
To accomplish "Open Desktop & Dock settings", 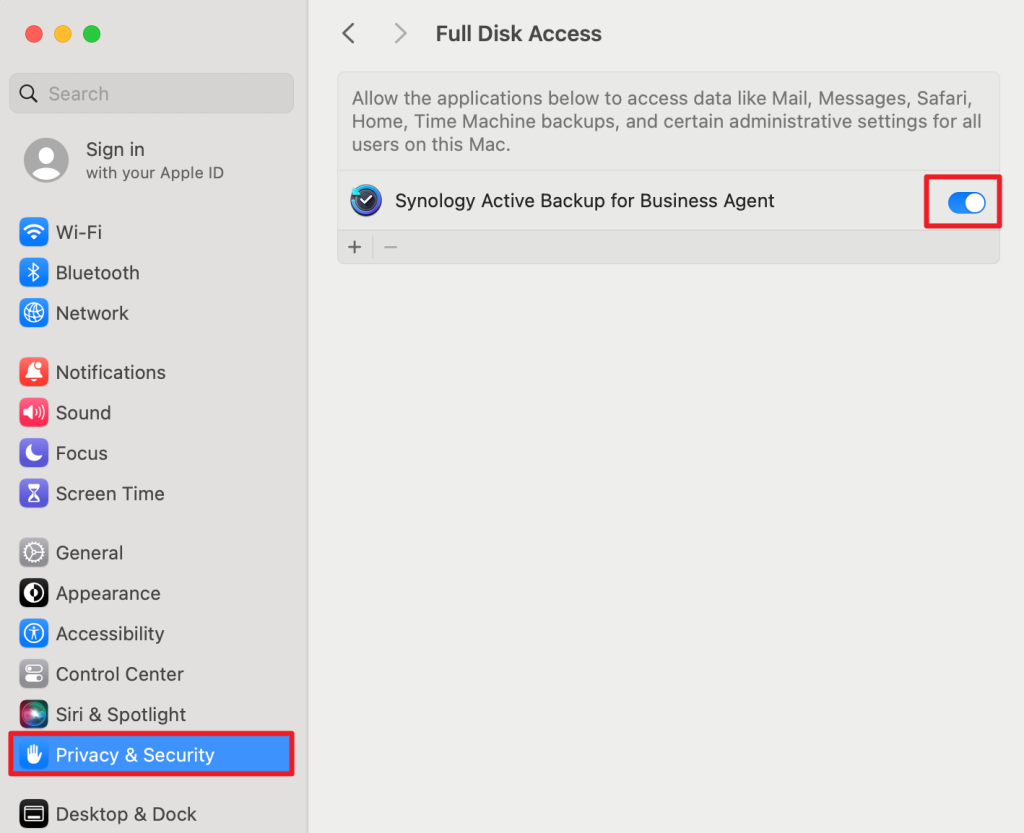I will click(152, 814).
